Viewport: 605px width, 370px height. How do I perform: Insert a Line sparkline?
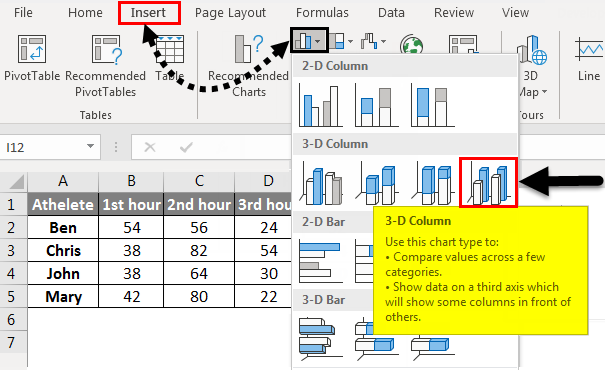tap(589, 58)
